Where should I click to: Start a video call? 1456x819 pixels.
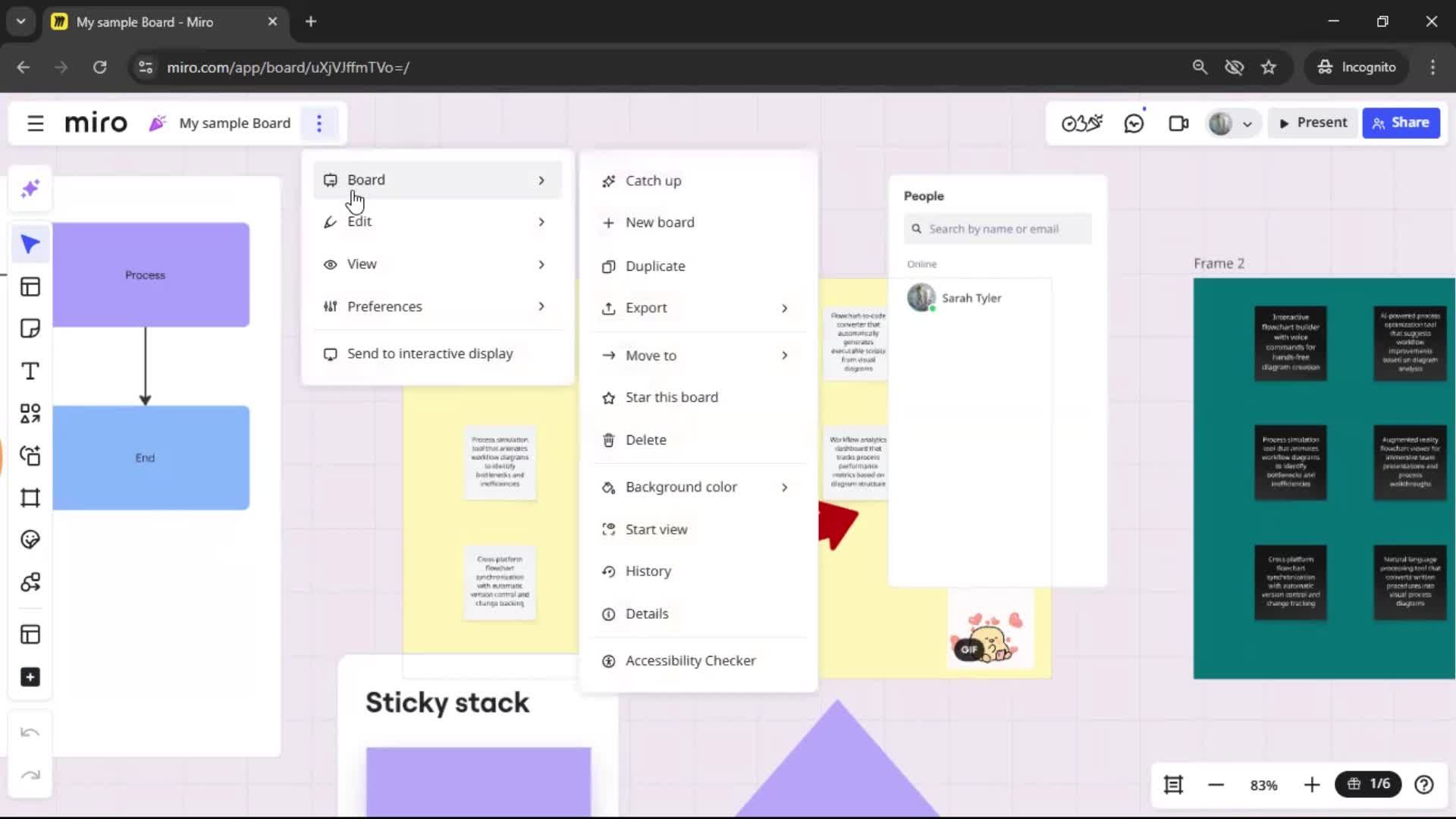coord(1178,123)
